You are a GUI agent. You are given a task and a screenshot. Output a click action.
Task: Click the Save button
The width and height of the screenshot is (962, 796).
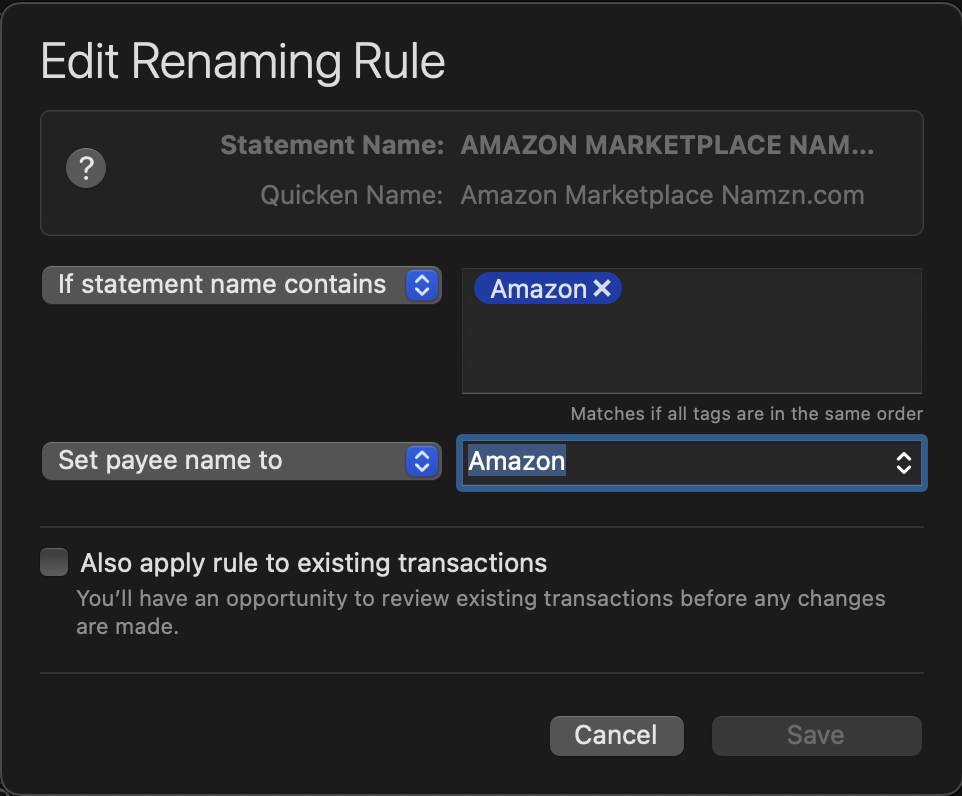pos(817,735)
